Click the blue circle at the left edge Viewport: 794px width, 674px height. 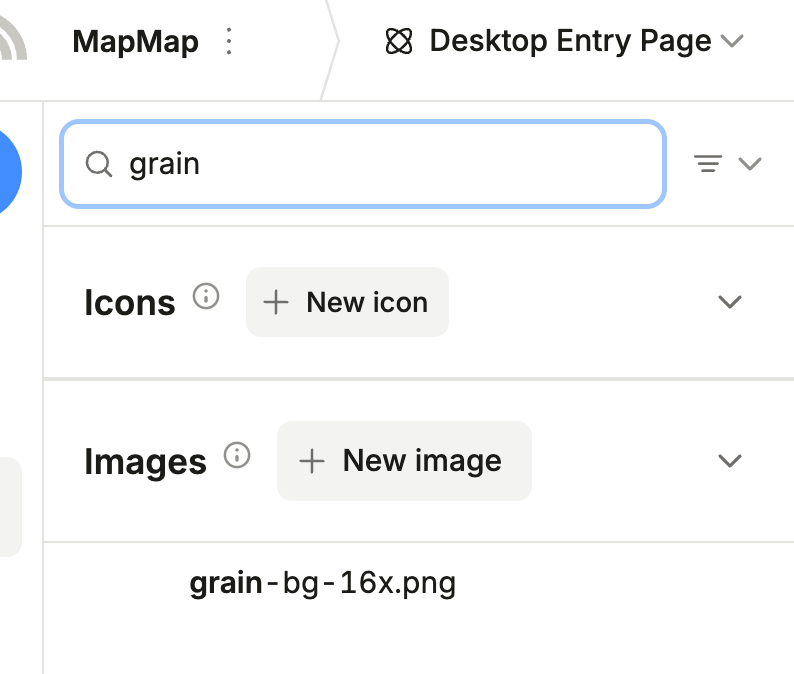pos(8,170)
